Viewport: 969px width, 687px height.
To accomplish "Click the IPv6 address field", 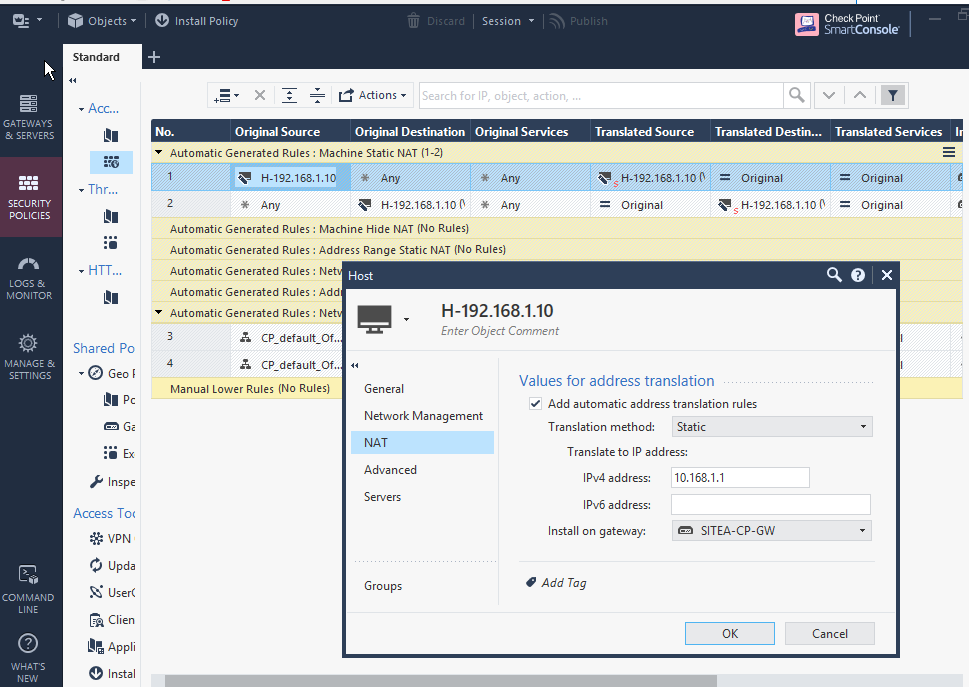I will (771, 505).
